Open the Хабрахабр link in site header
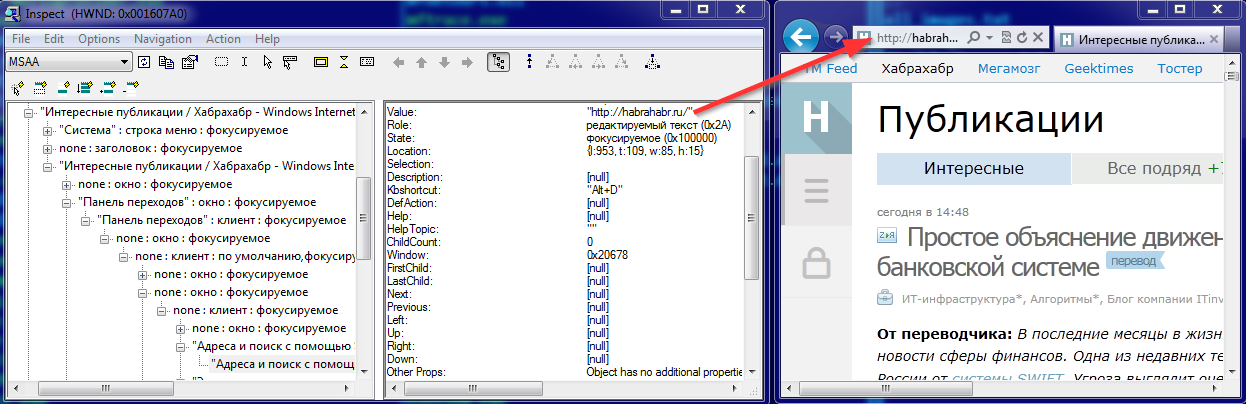The width and height of the screenshot is (1246, 404). point(918,68)
